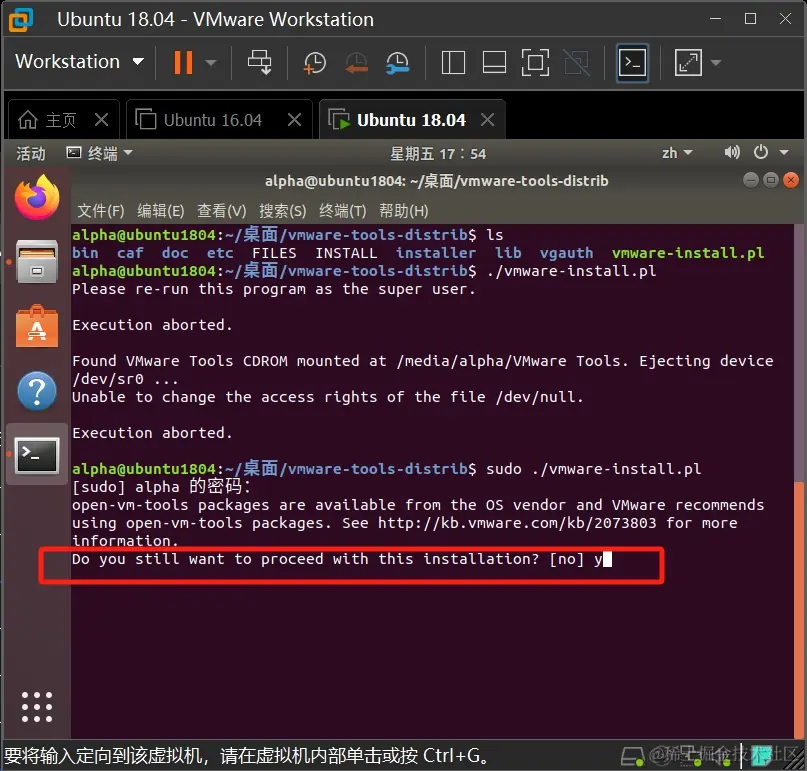Click the volume icon in the top bar
807x771 pixels.
point(732,152)
